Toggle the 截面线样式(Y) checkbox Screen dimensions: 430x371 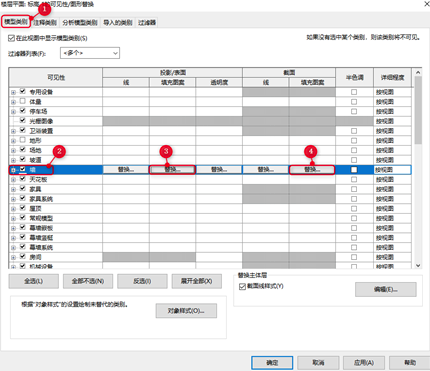pyautogui.click(x=242, y=286)
